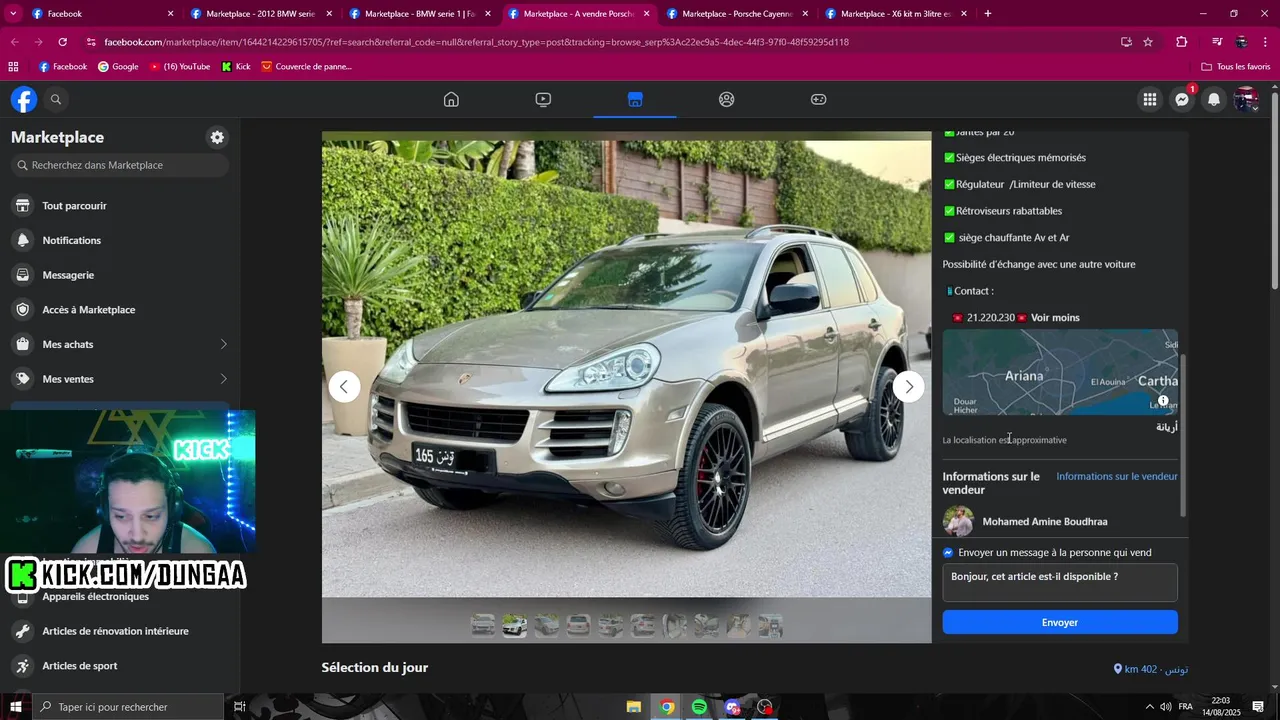Click the Envoyer button

pyautogui.click(x=1060, y=622)
